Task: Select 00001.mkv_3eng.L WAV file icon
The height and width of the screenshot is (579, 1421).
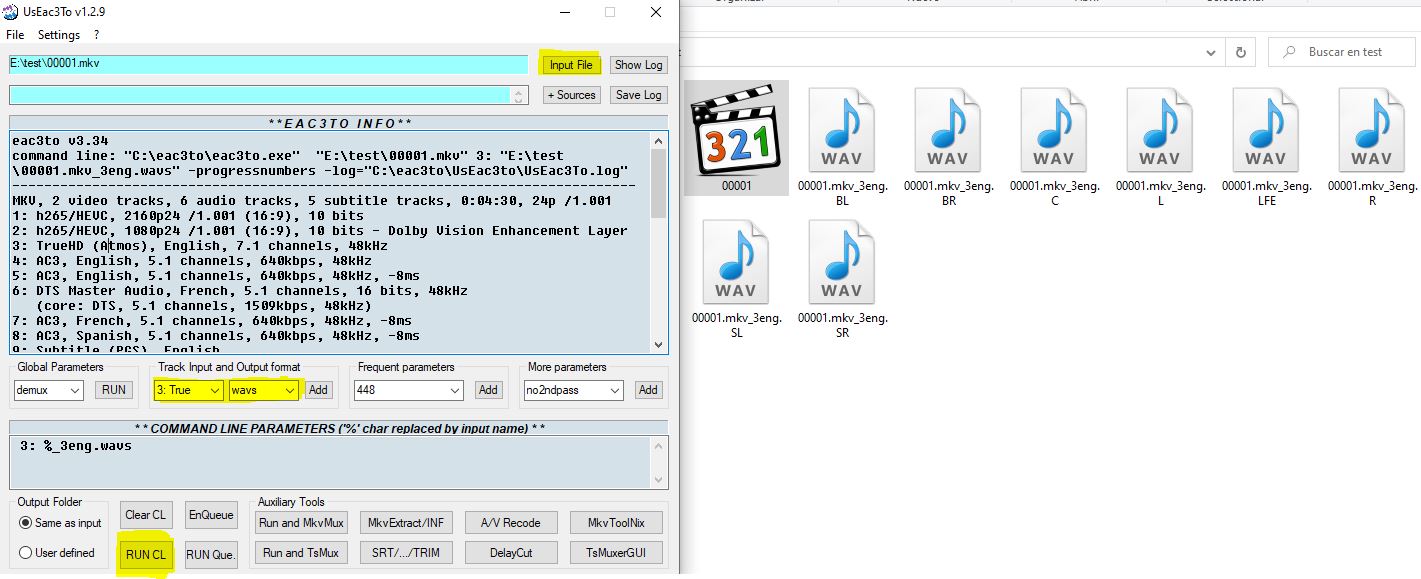Action: pos(1159,131)
